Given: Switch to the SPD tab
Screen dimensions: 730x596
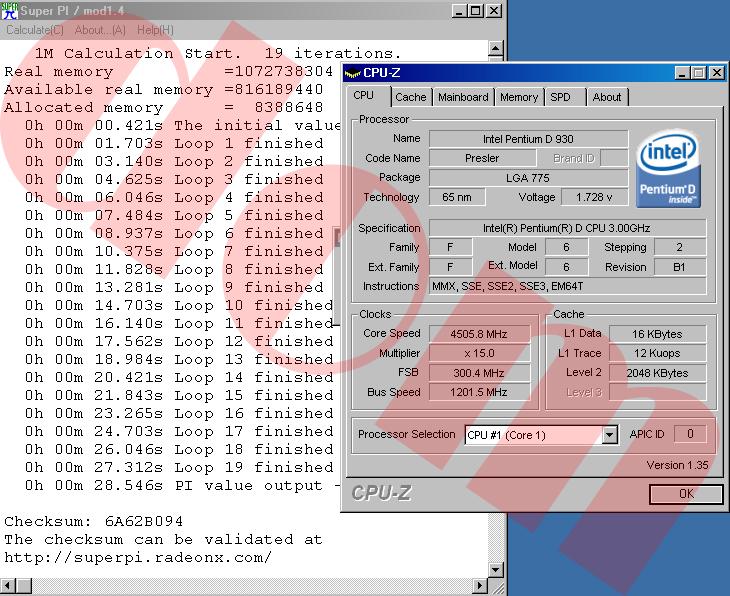Looking at the screenshot, I should tap(565, 97).
